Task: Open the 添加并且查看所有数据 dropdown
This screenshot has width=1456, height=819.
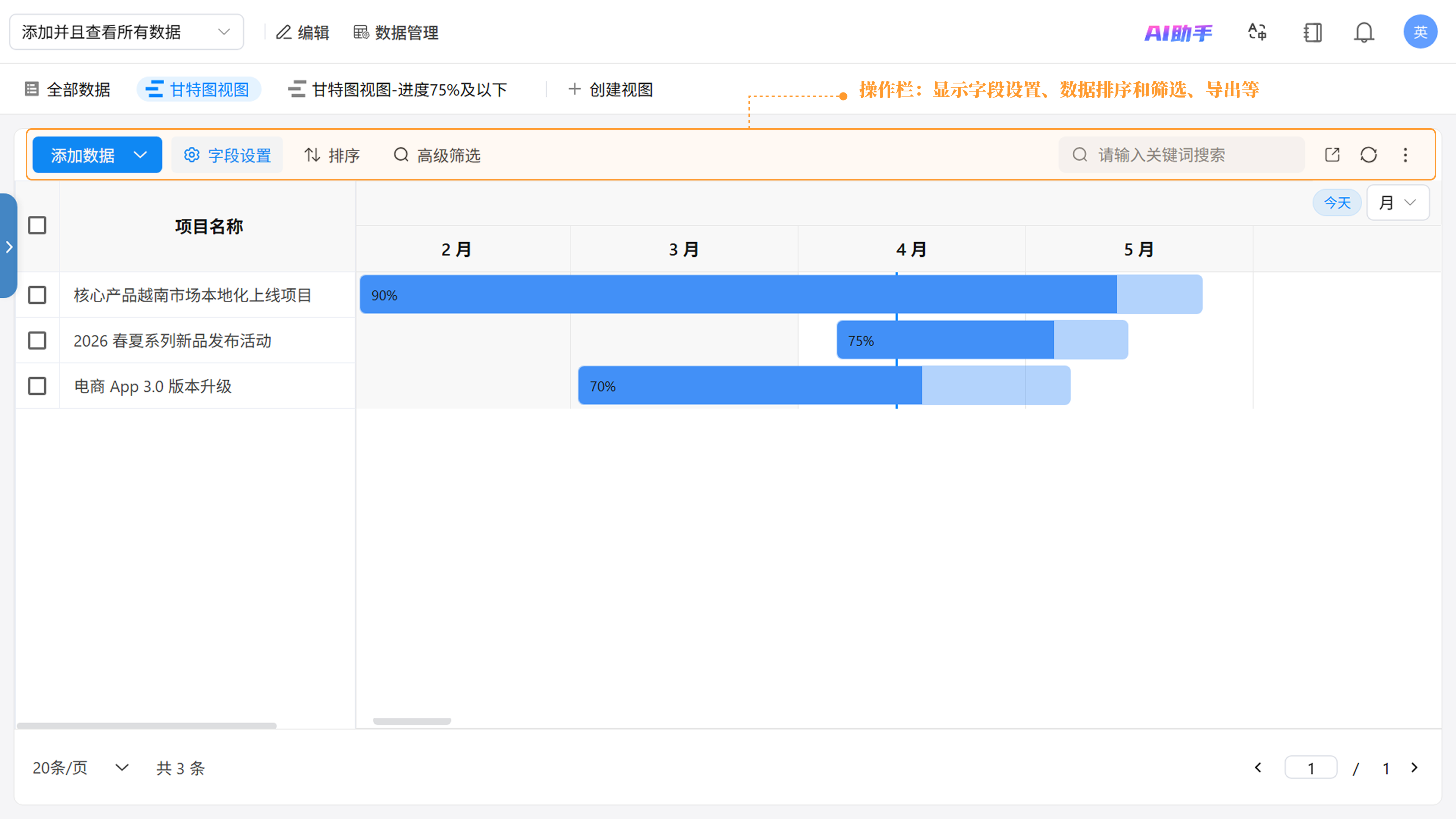Action: click(126, 32)
